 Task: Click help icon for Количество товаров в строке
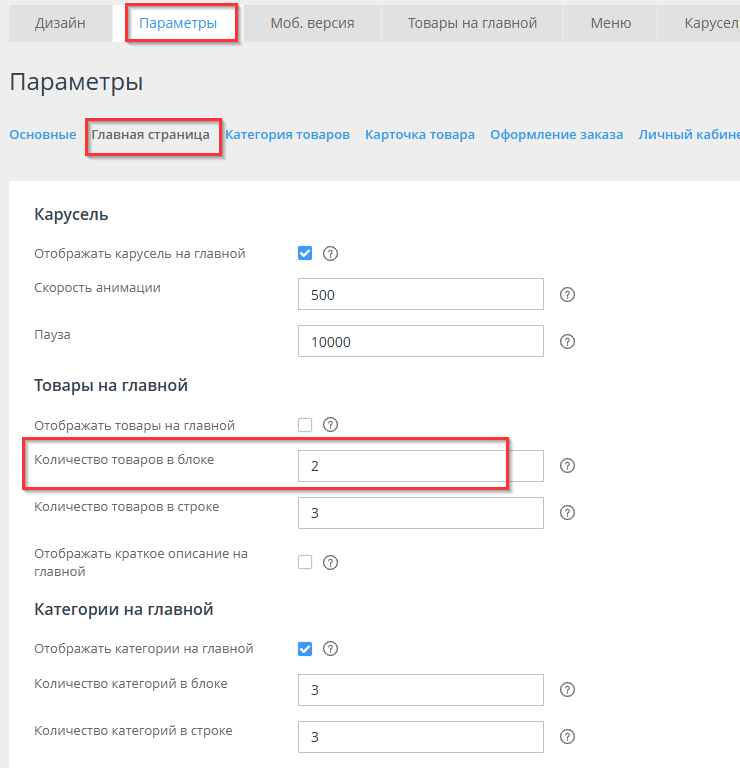pyautogui.click(x=567, y=512)
